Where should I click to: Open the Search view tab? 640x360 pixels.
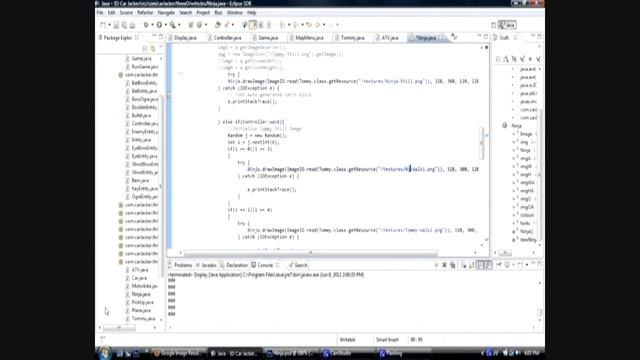pos(298,265)
